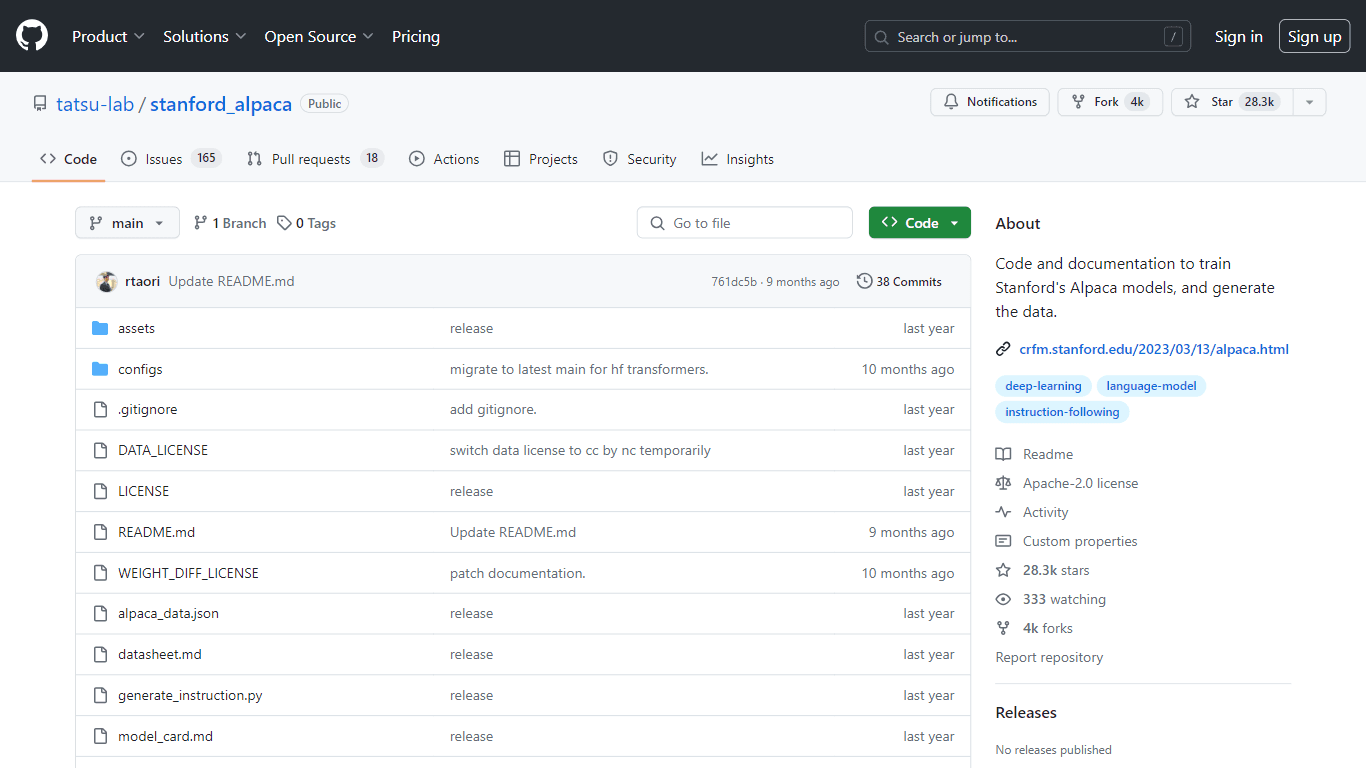
Task: Open the star lists dropdown arrow
Action: [1309, 102]
